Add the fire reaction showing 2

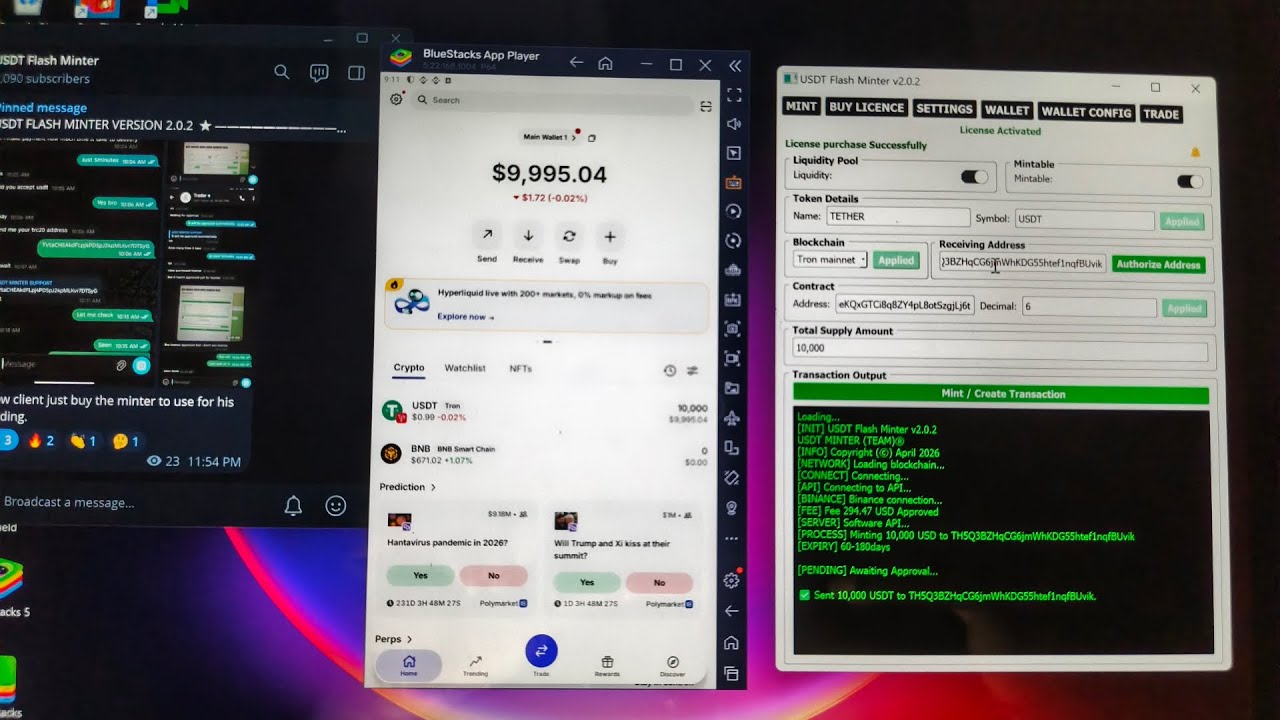tap(42, 440)
